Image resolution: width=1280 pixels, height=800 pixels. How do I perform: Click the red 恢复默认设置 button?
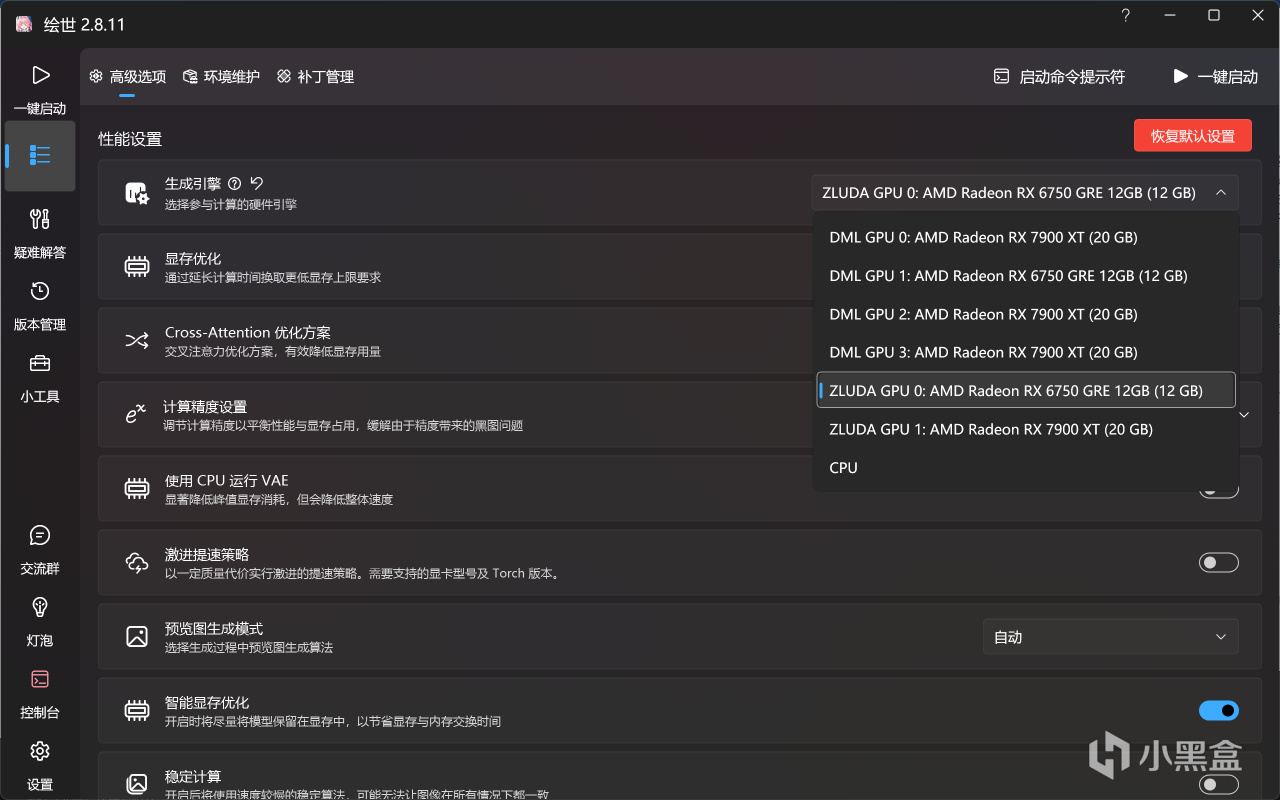(x=1193, y=136)
